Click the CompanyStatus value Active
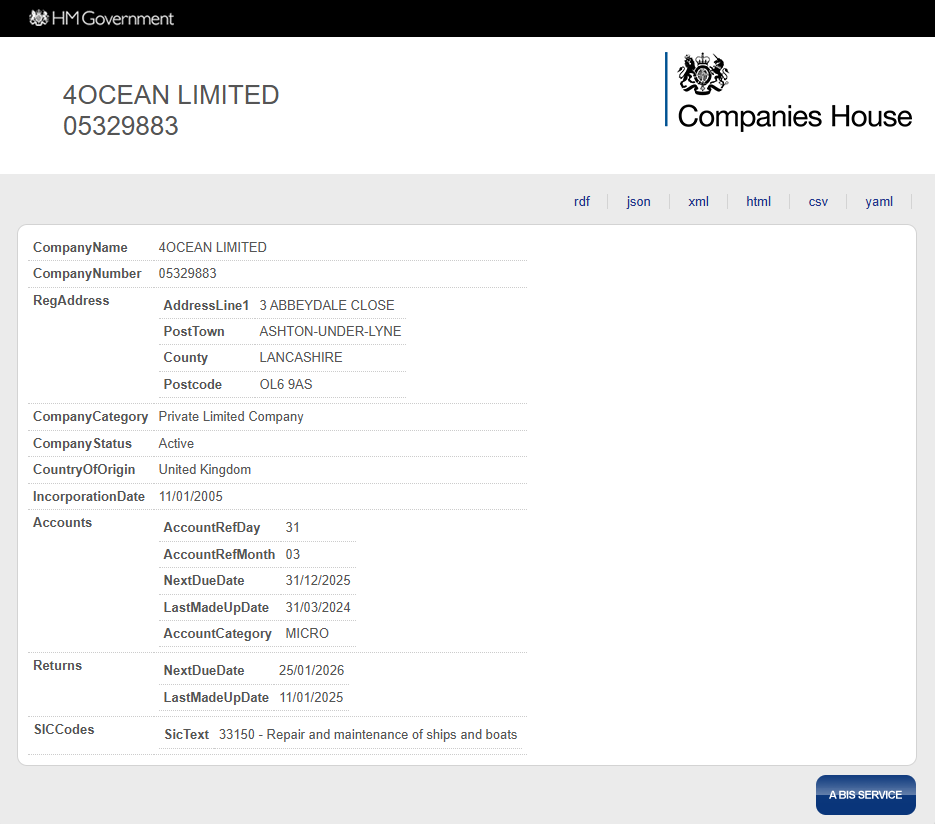Image resolution: width=935 pixels, height=824 pixels. [176, 444]
